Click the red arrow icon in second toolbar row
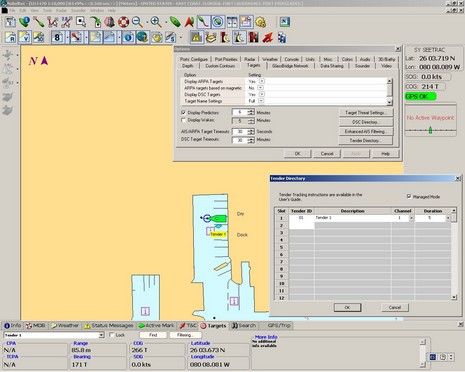465x372 pixels. coord(267,37)
